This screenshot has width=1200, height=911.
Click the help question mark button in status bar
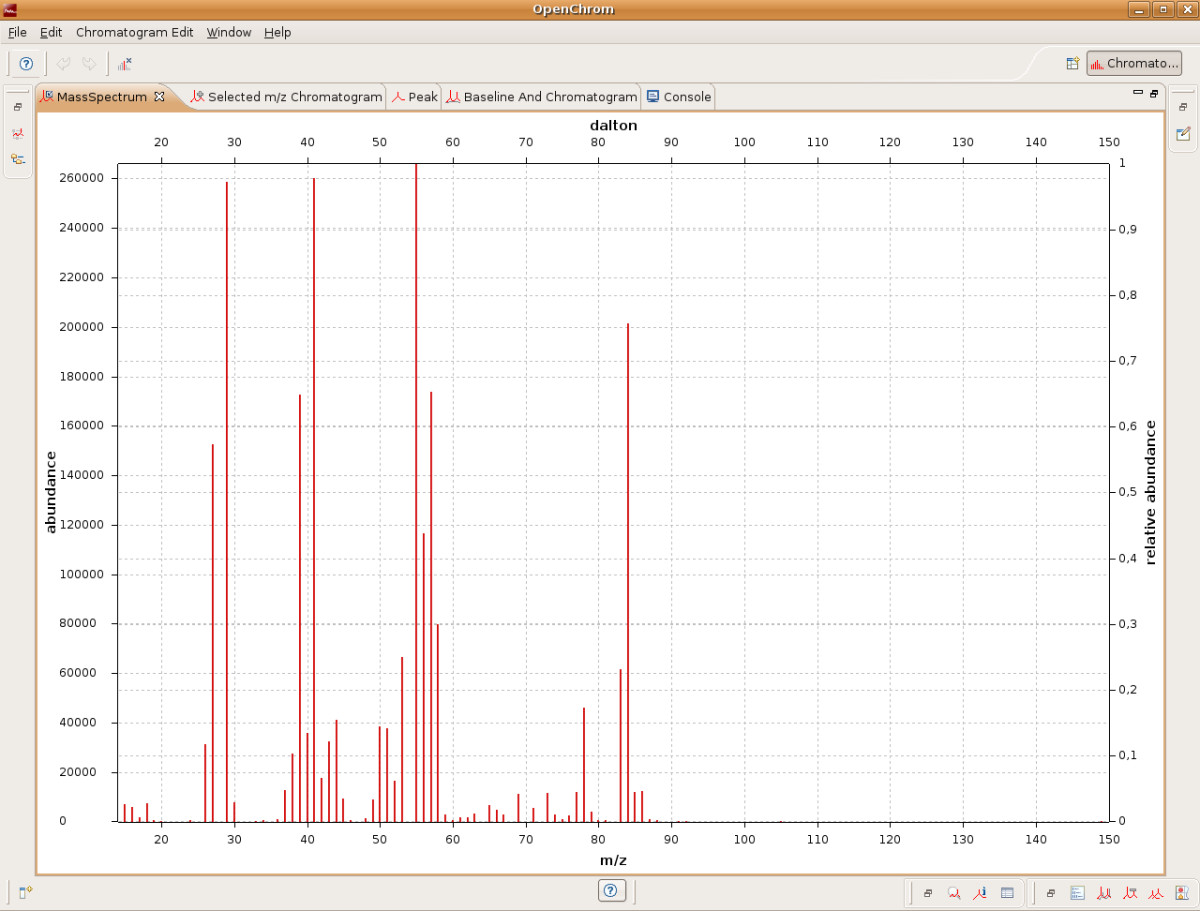point(612,890)
